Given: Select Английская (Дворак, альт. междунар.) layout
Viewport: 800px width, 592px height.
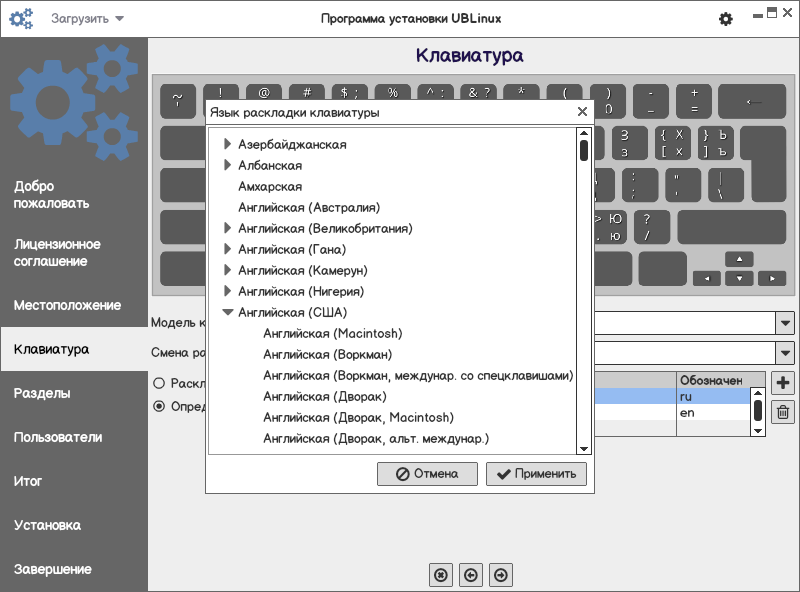Looking at the screenshot, I should (376, 438).
